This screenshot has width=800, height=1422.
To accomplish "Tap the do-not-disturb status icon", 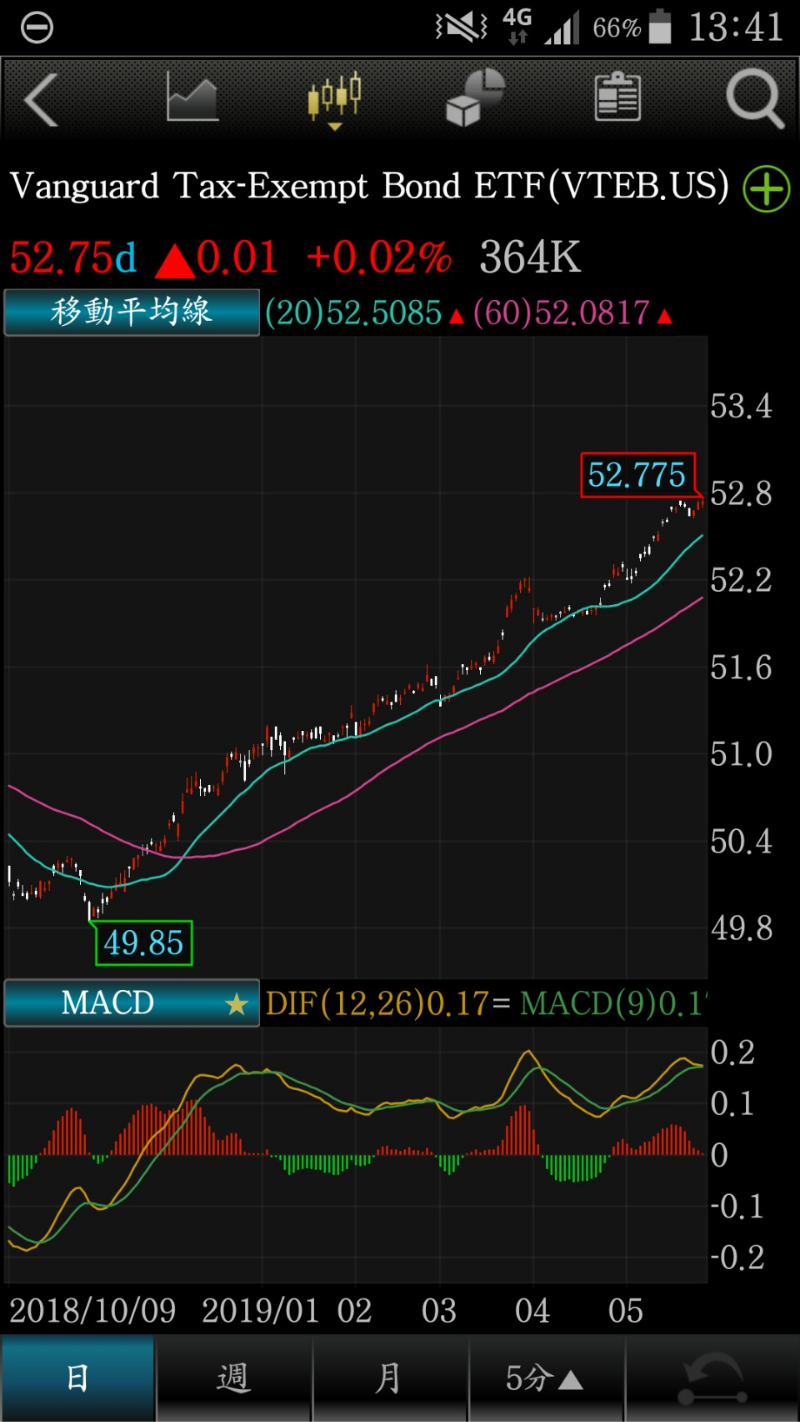I will (x=37, y=28).
